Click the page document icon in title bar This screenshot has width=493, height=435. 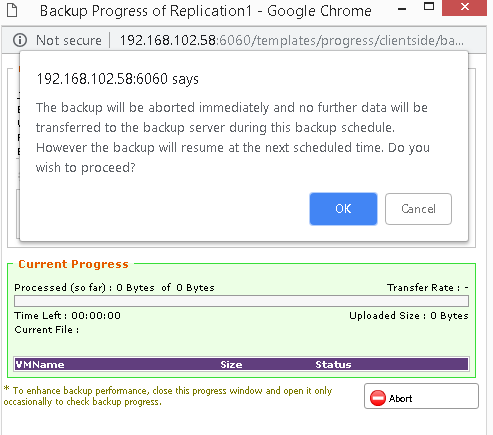(12, 10)
